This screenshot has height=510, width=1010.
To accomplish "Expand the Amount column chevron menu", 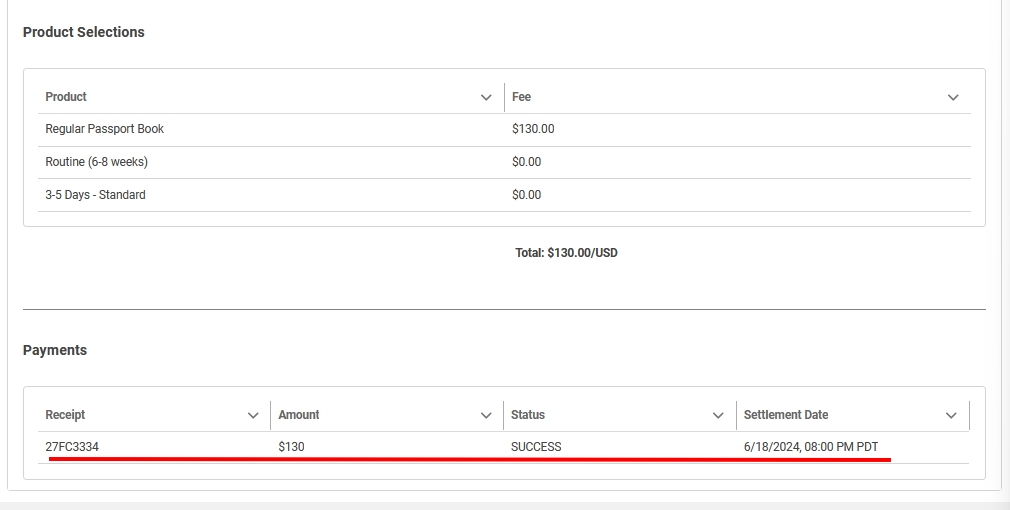I will [x=486, y=416].
